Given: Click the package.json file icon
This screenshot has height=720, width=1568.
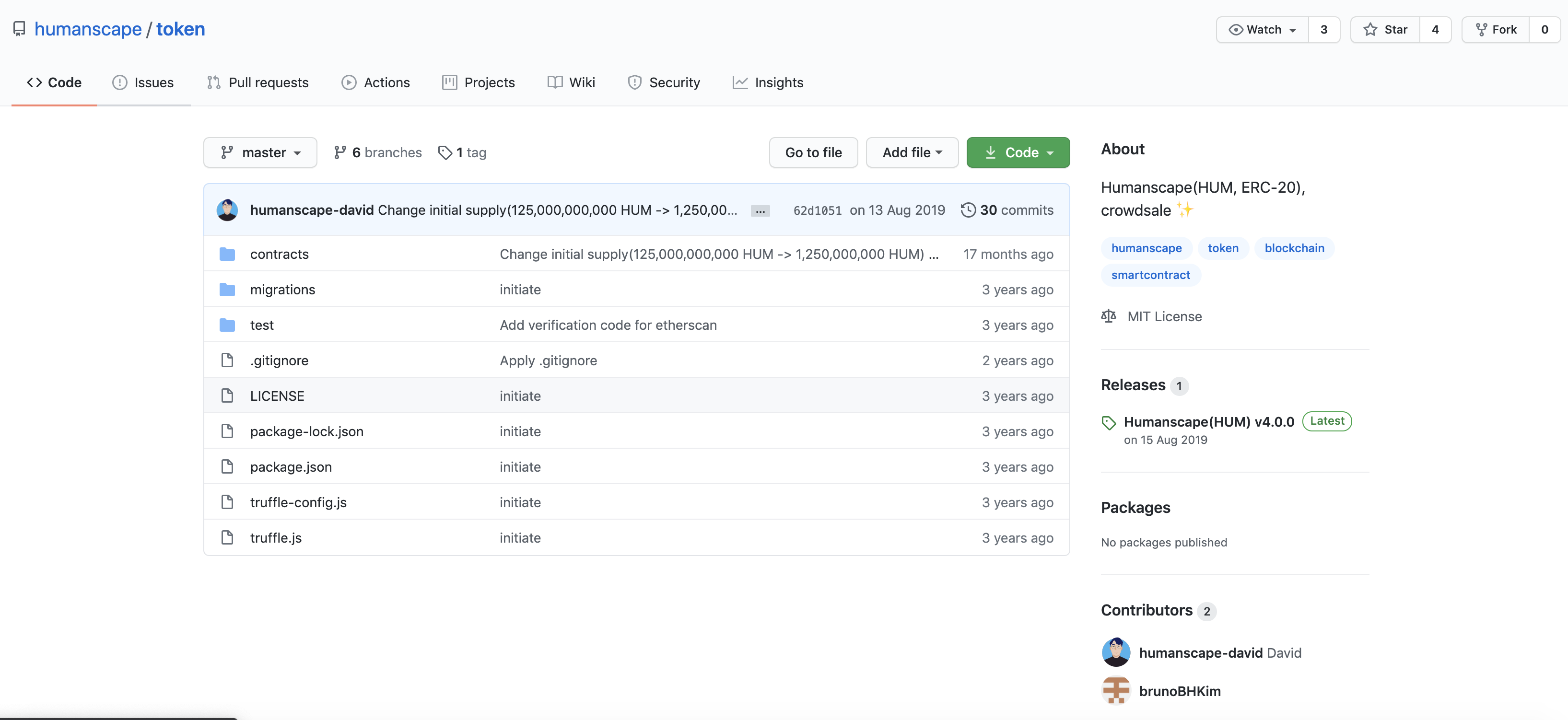Looking at the screenshot, I should point(227,467).
